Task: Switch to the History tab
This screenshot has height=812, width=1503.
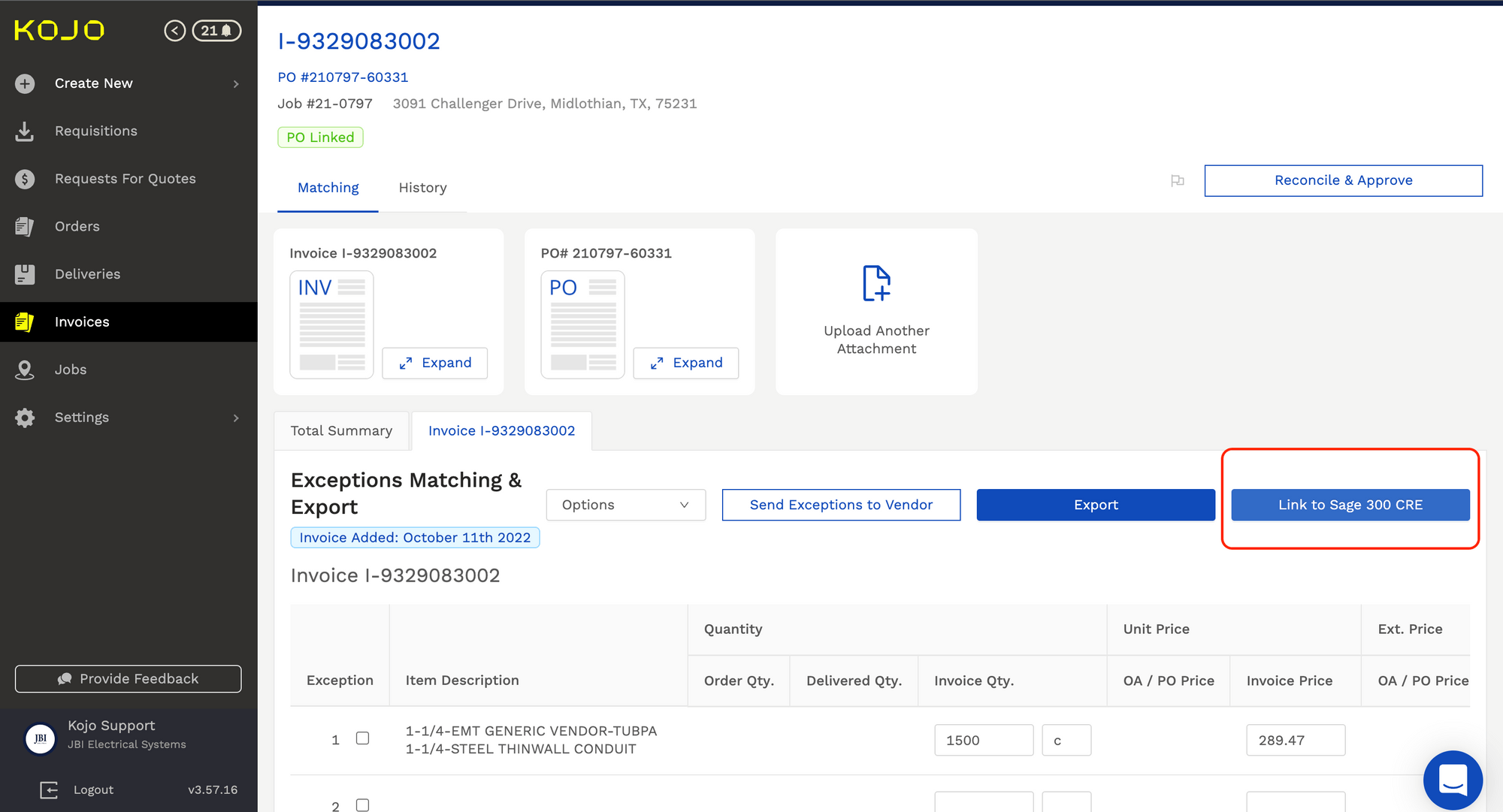Action: point(422,188)
